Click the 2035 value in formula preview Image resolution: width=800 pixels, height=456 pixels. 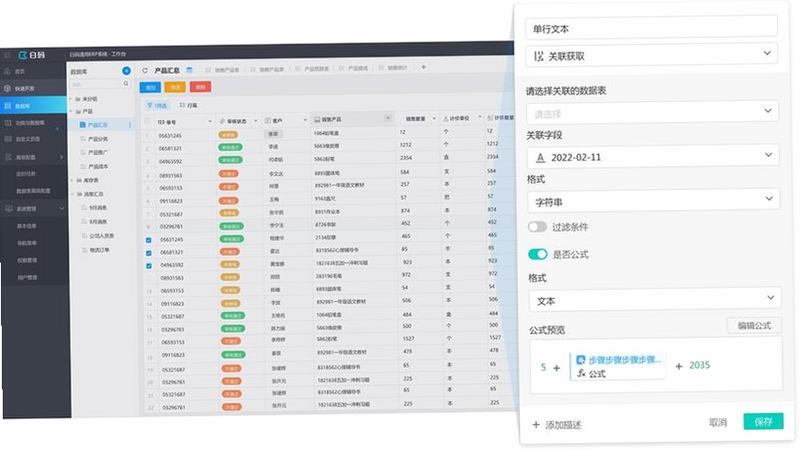(x=699, y=365)
